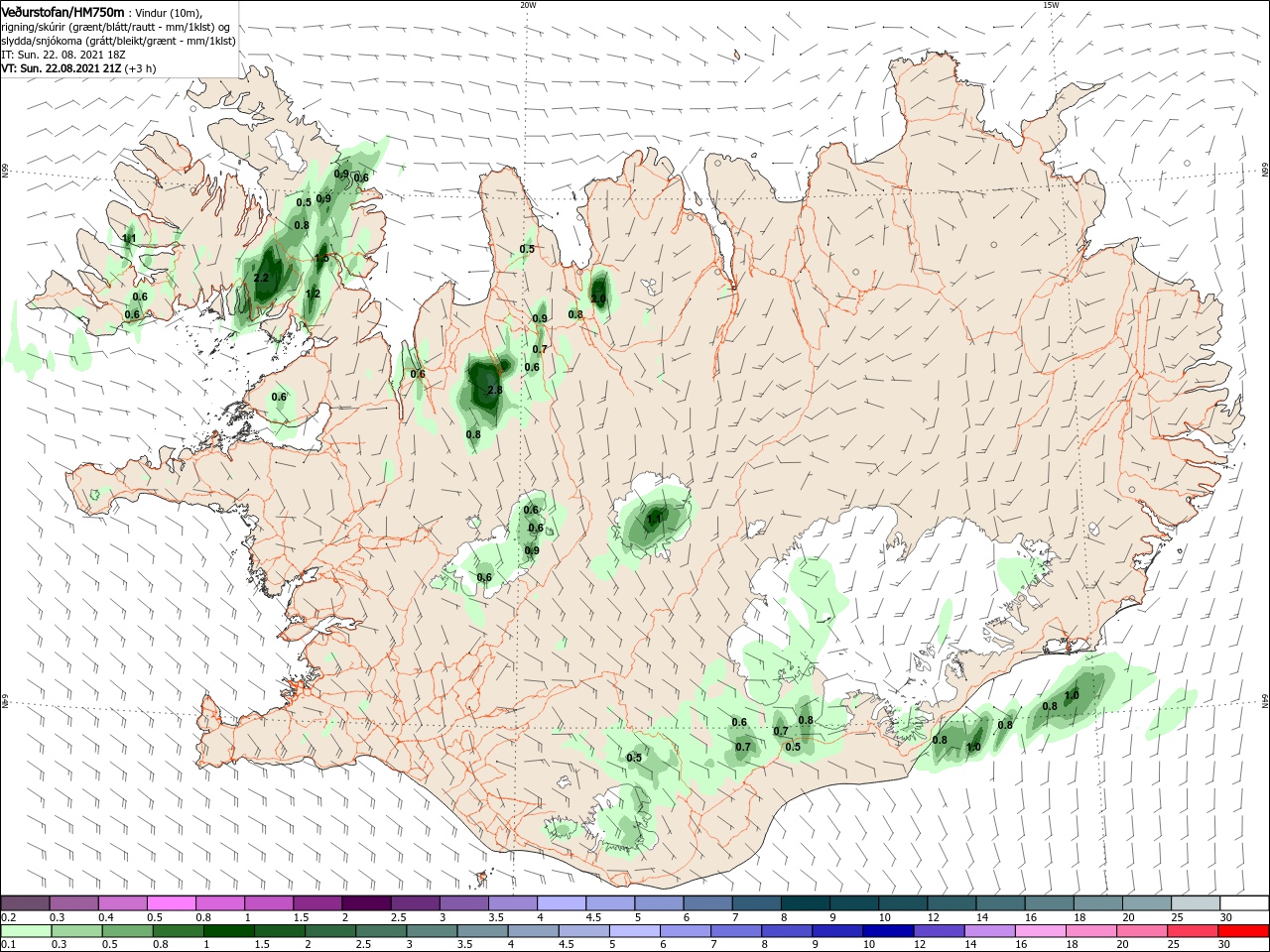Click the 1.2 precipitation value on the map
The width and height of the screenshot is (1270, 952).
coord(313,294)
